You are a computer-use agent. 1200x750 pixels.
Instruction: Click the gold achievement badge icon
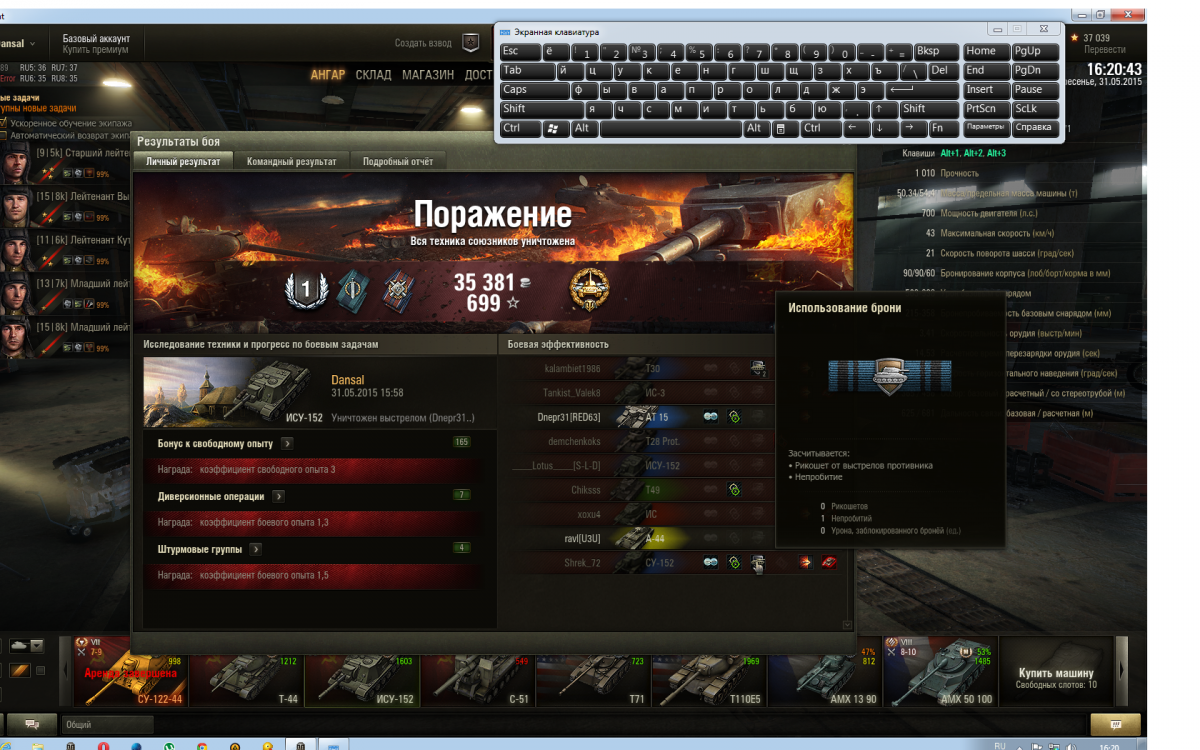tap(589, 290)
